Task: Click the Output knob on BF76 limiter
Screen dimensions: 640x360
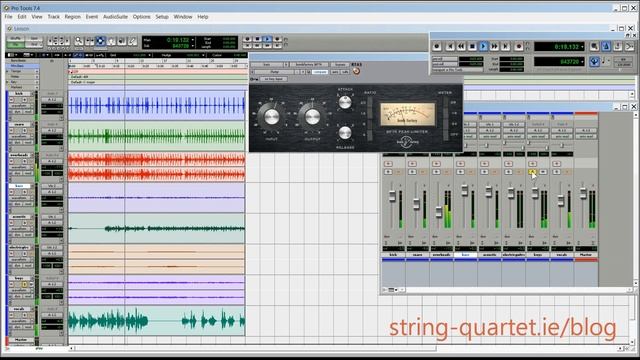Action: pos(313,117)
